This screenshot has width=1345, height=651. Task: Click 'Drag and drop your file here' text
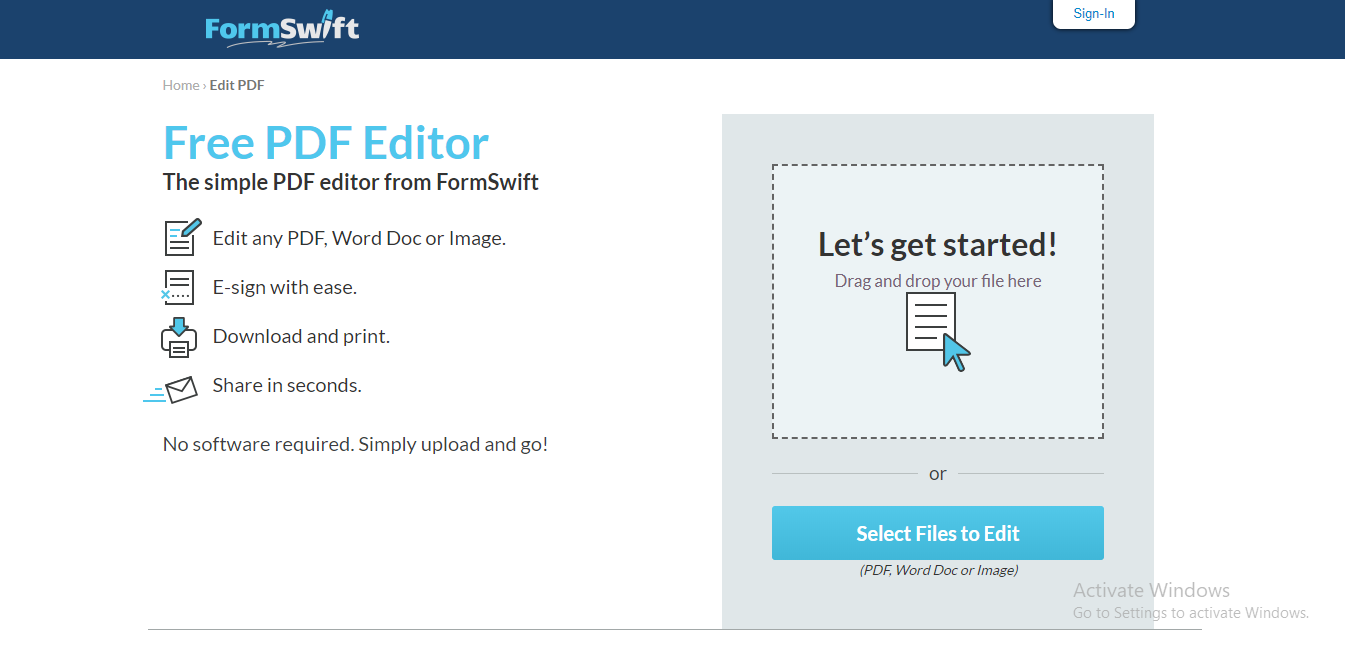[x=938, y=281]
